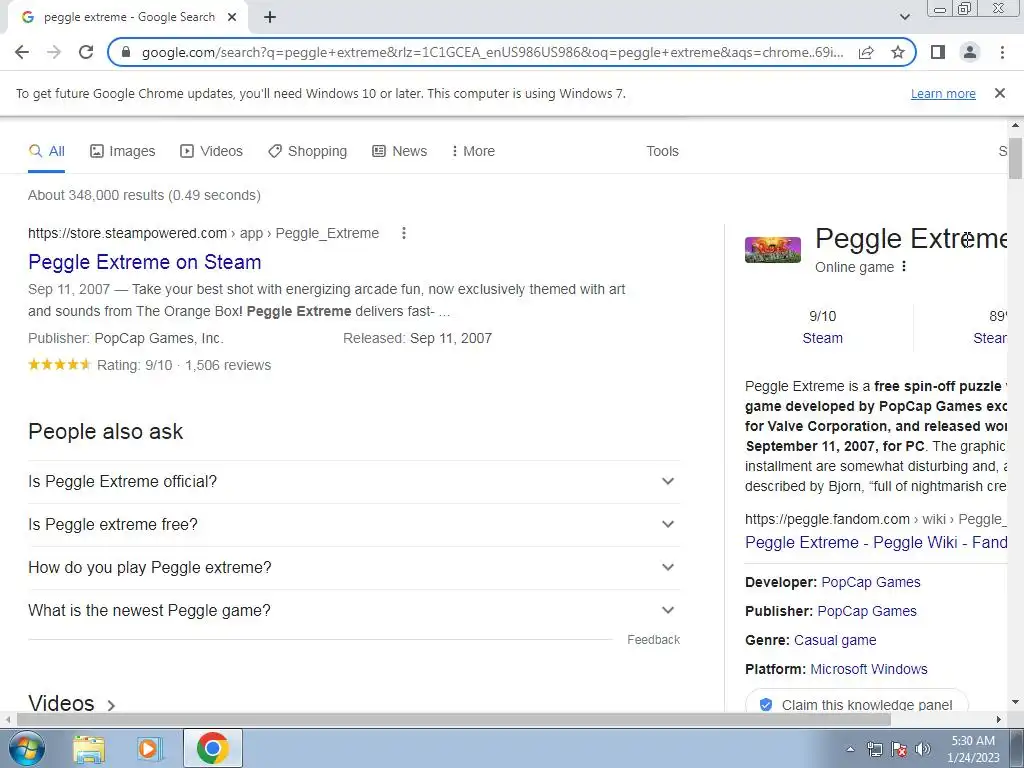Open the Chrome side panel icon
The height and width of the screenshot is (768, 1024).
[938, 52]
